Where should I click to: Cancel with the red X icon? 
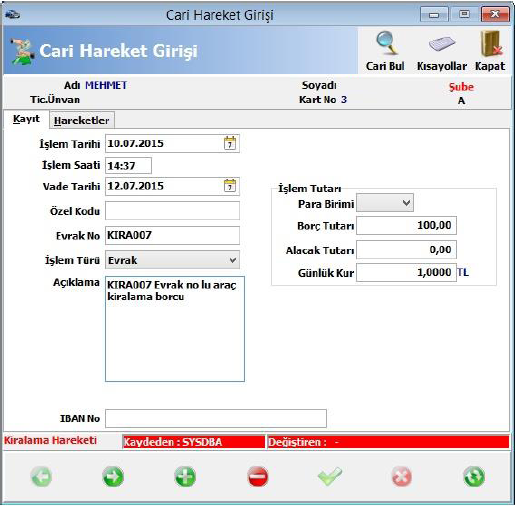click(402, 476)
